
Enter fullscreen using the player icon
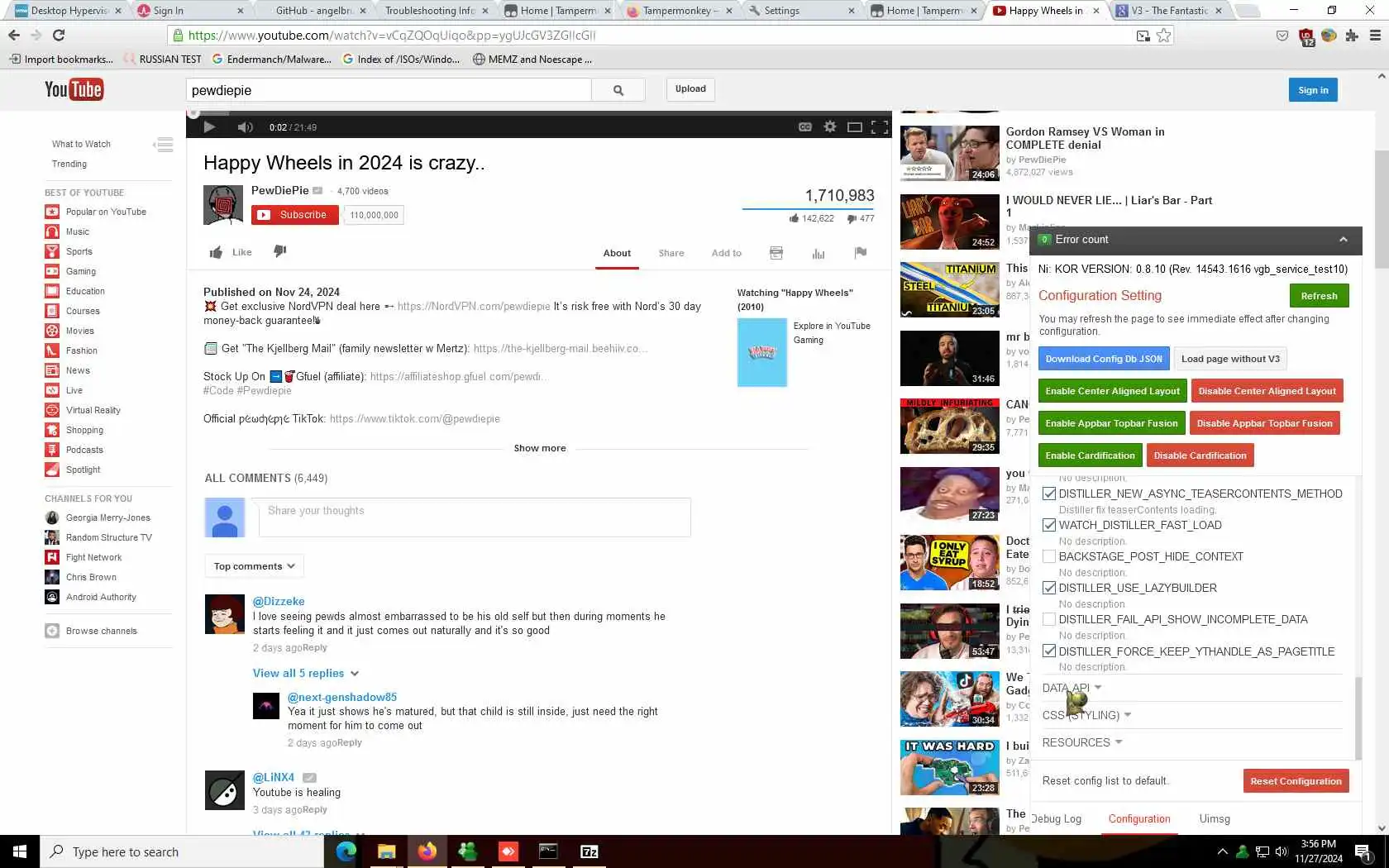(x=880, y=126)
